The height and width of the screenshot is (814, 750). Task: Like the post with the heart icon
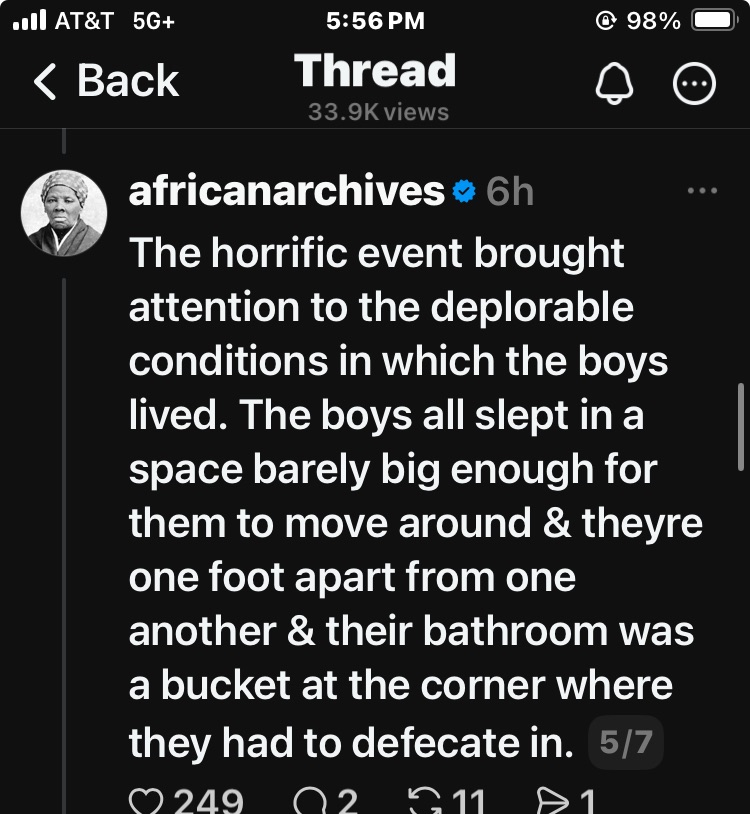point(149,801)
